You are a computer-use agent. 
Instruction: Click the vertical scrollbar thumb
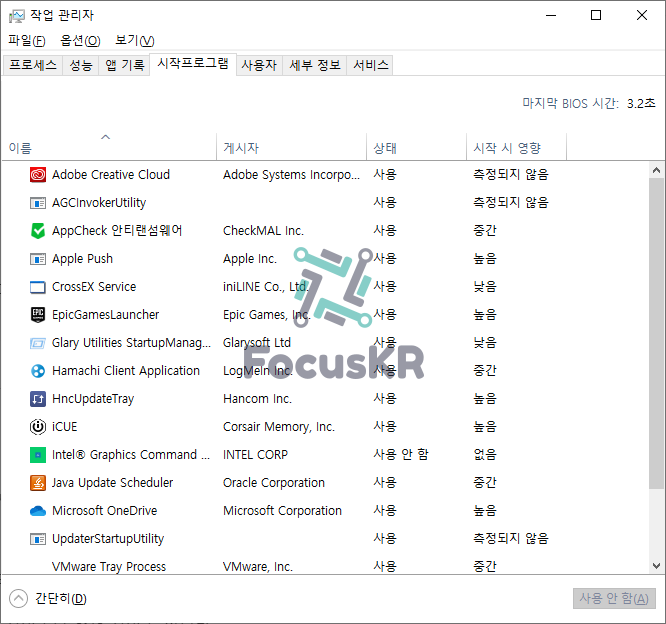tap(656, 333)
